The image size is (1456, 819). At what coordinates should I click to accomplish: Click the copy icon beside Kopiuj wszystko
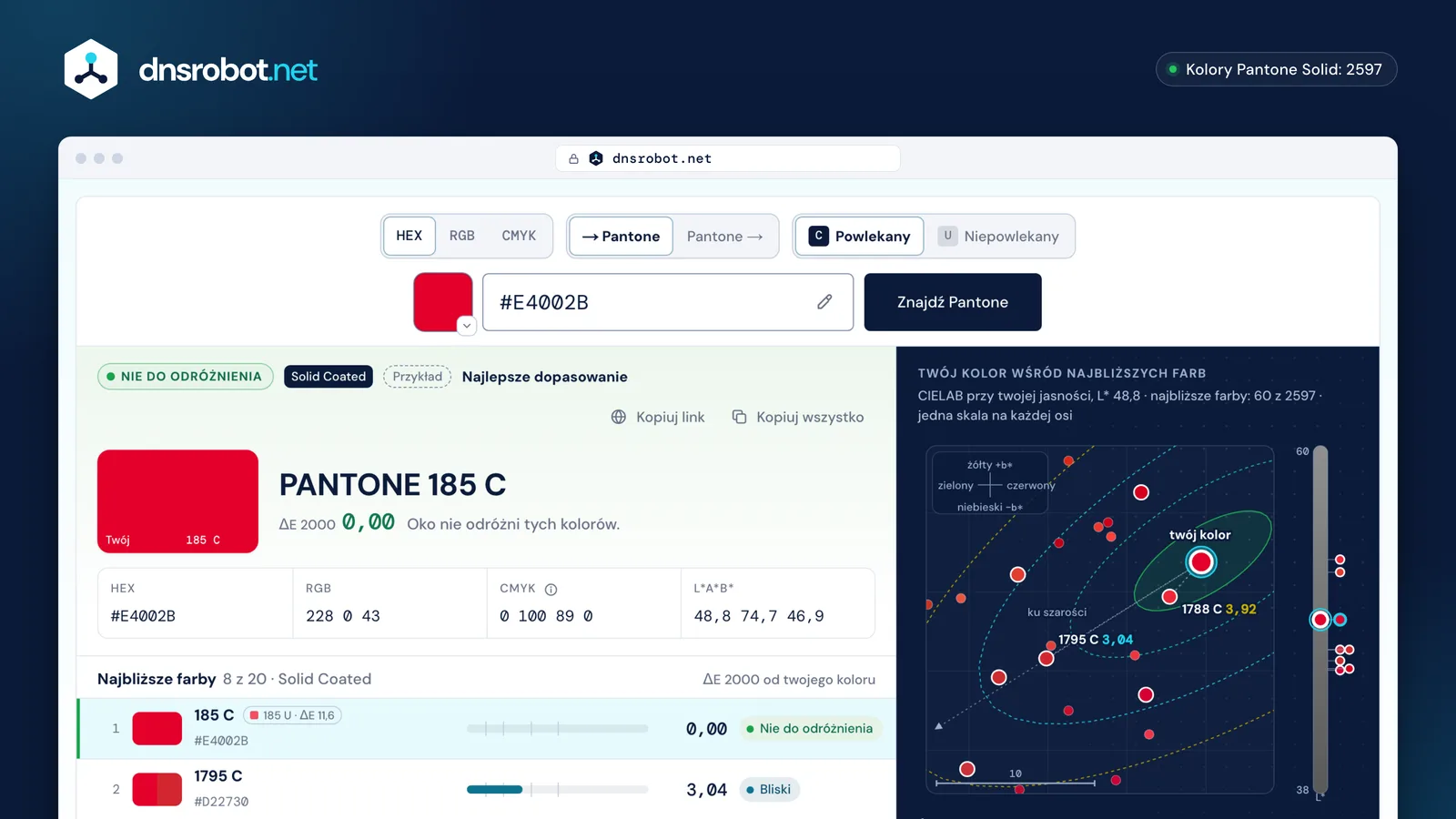(740, 417)
